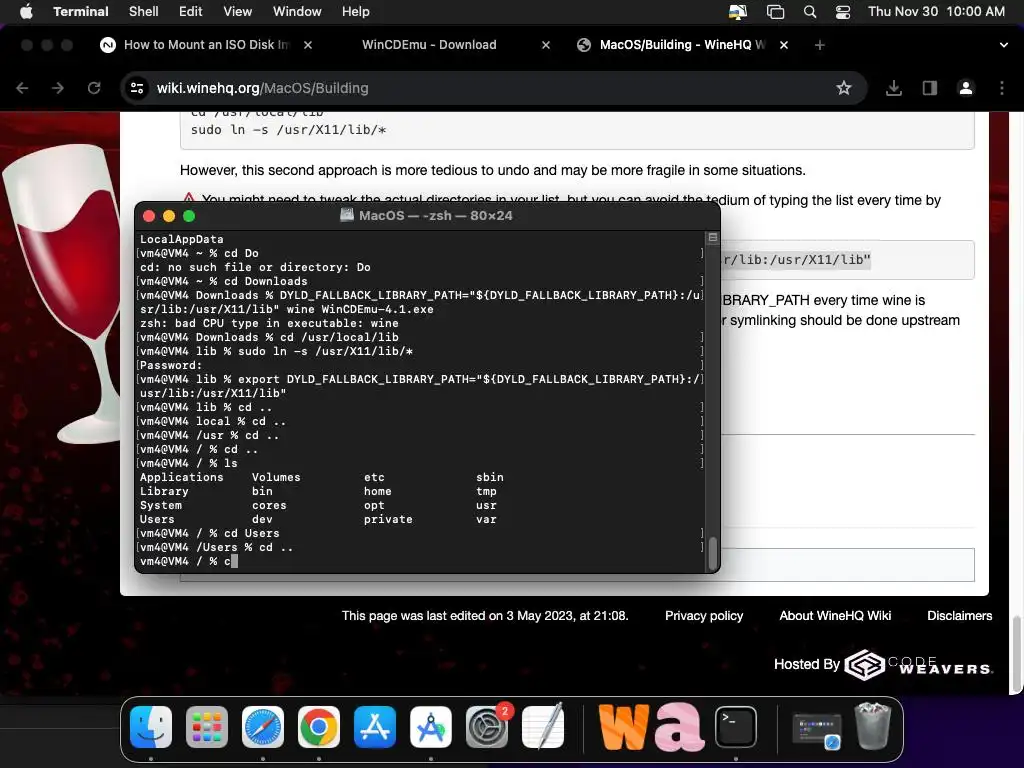Close the MacOS/Building WineHQ tab
The width and height of the screenshot is (1024, 768).
784,44
